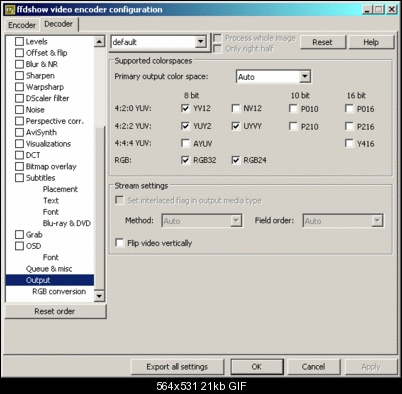This screenshot has width=402, height=394.
Task: Click Export all settings
Action: tap(177, 367)
